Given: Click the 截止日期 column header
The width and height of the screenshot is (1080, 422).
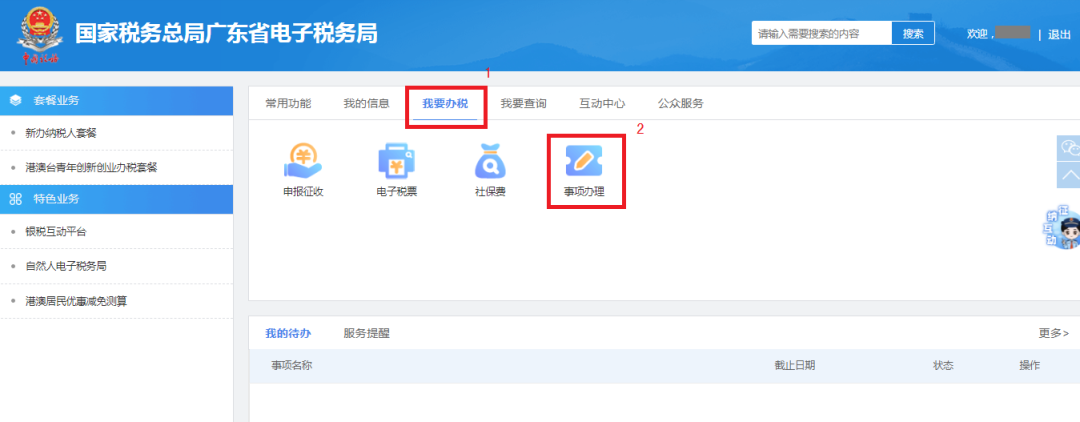Looking at the screenshot, I should click(x=795, y=366).
